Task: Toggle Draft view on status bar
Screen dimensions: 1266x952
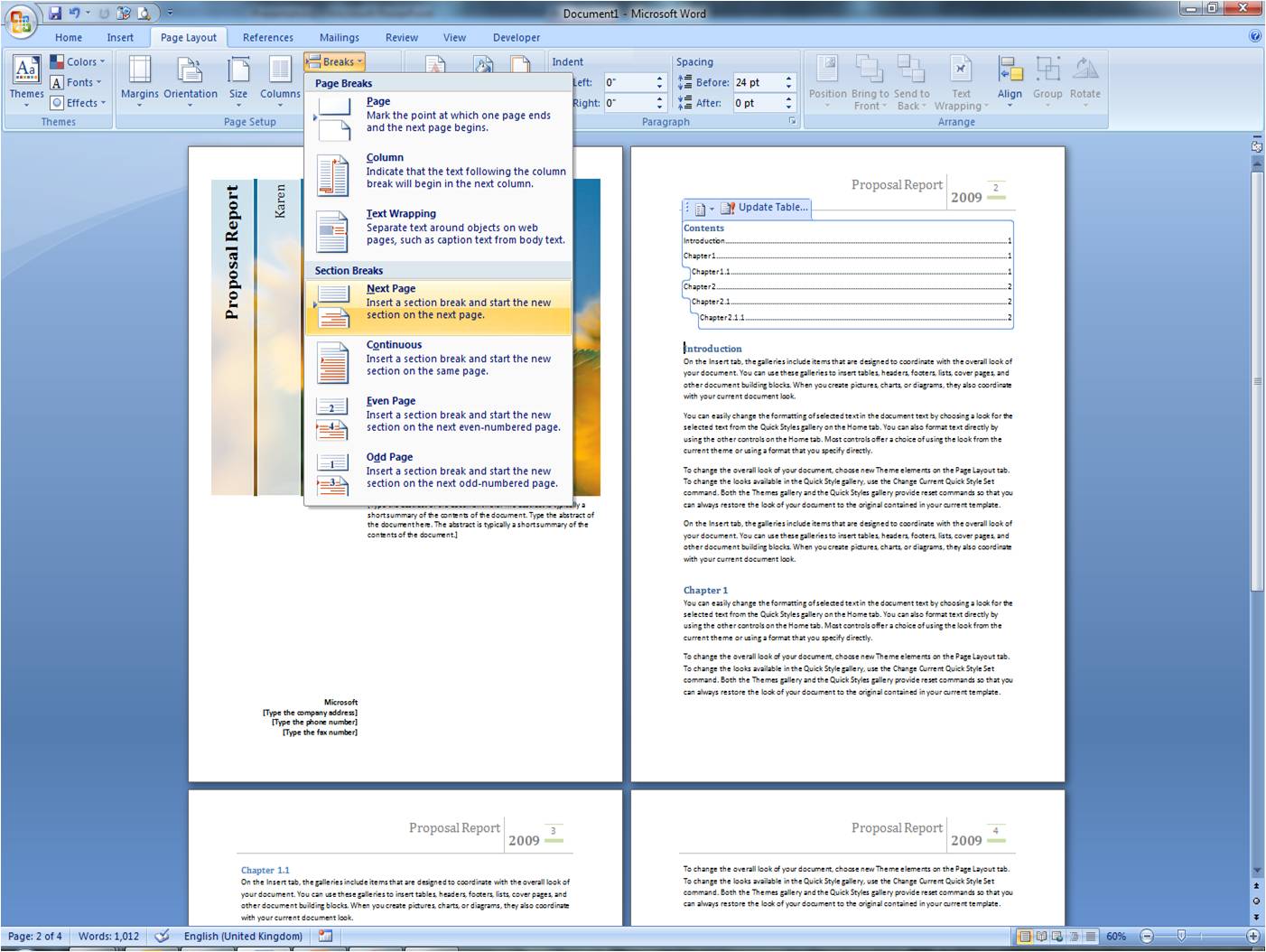Action: pyautogui.click(x=1089, y=937)
